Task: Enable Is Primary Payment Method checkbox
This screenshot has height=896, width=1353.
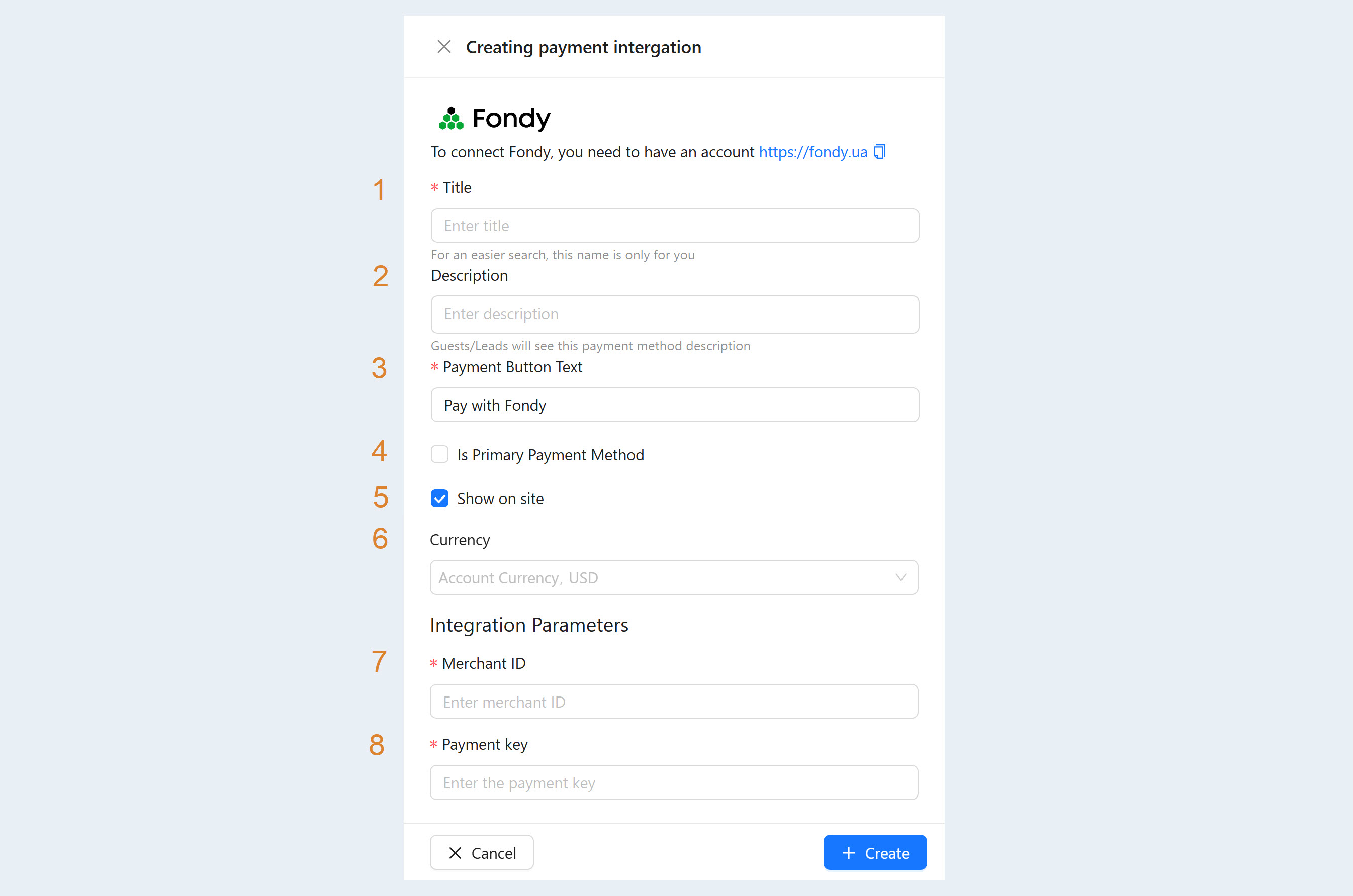Action: [x=439, y=455]
